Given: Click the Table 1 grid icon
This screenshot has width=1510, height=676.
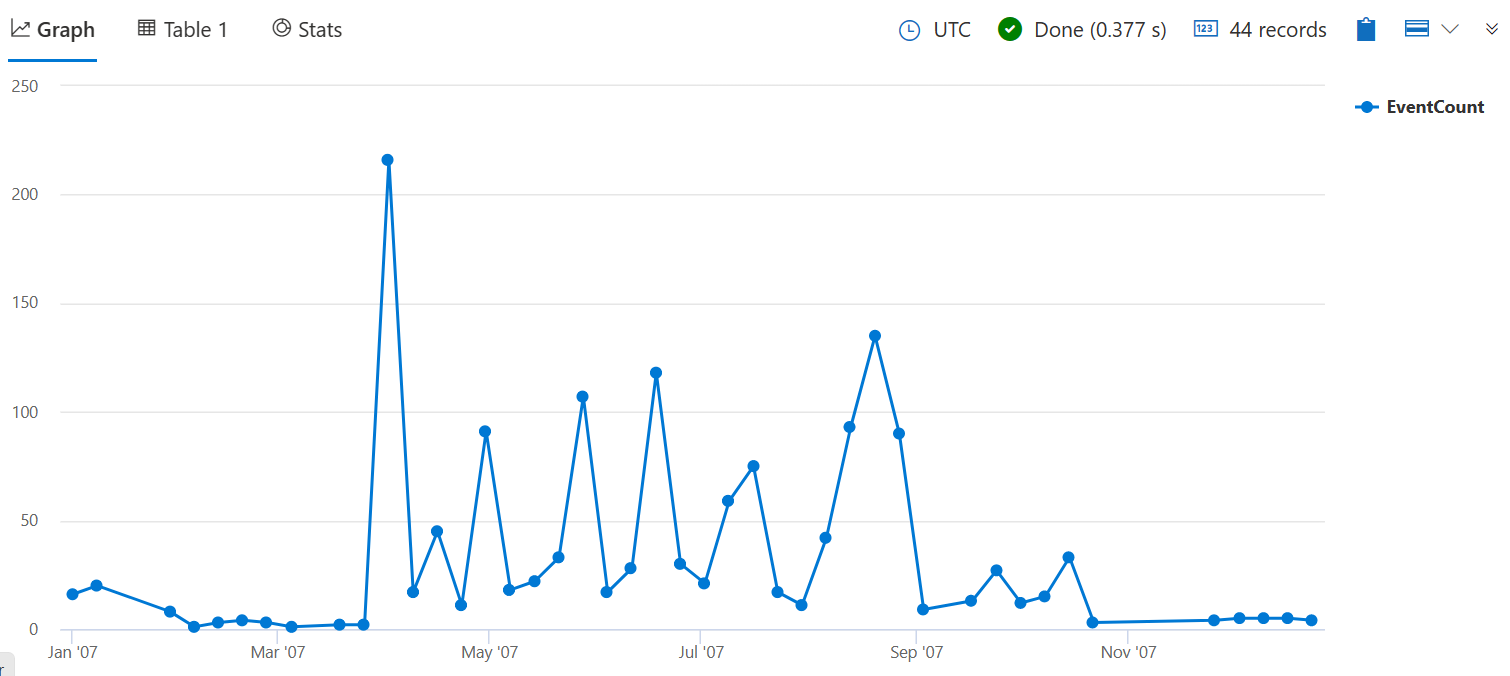Looking at the screenshot, I should pyautogui.click(x=147, y=29).
